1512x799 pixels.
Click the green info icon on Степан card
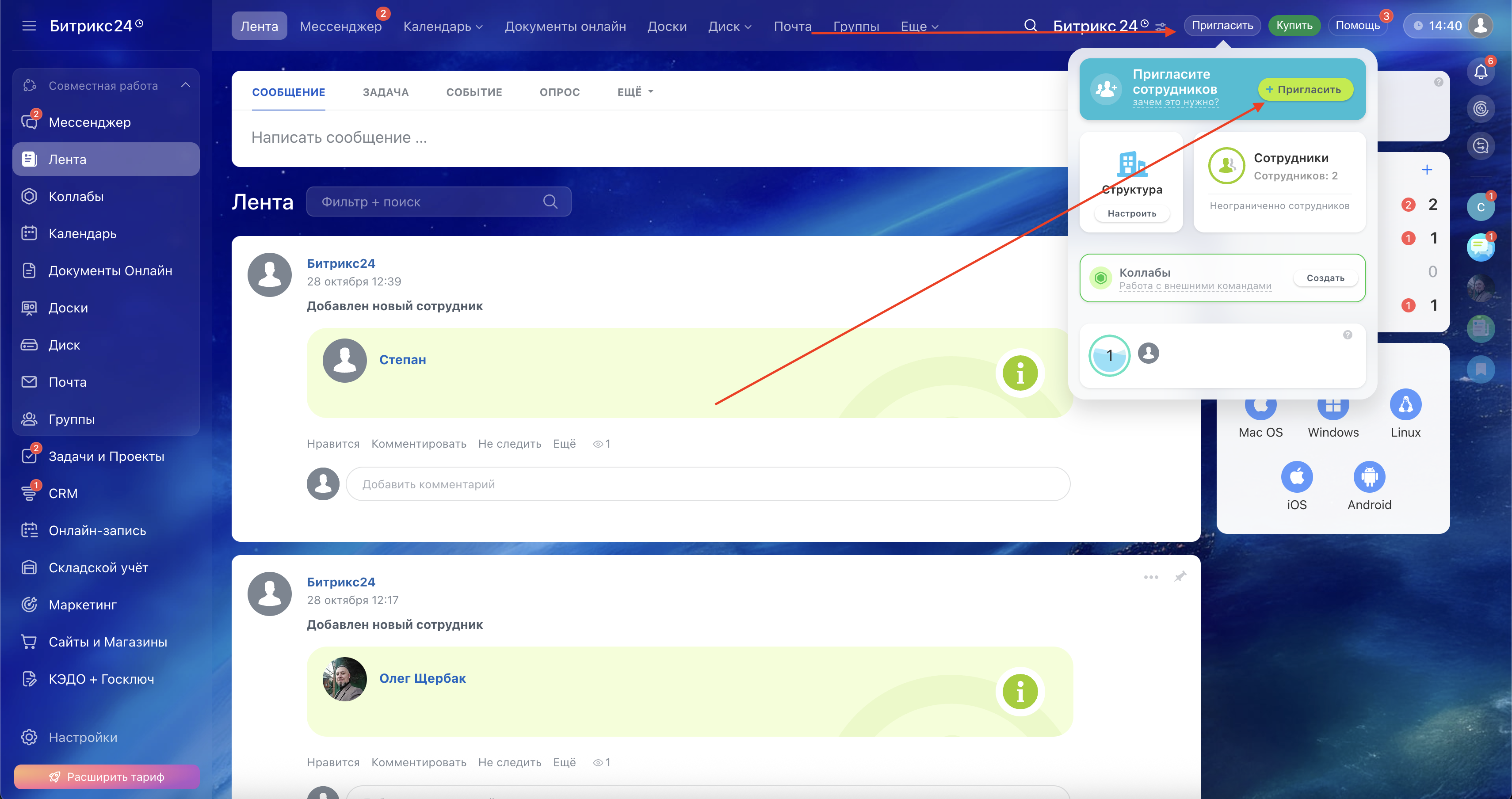1019,373
